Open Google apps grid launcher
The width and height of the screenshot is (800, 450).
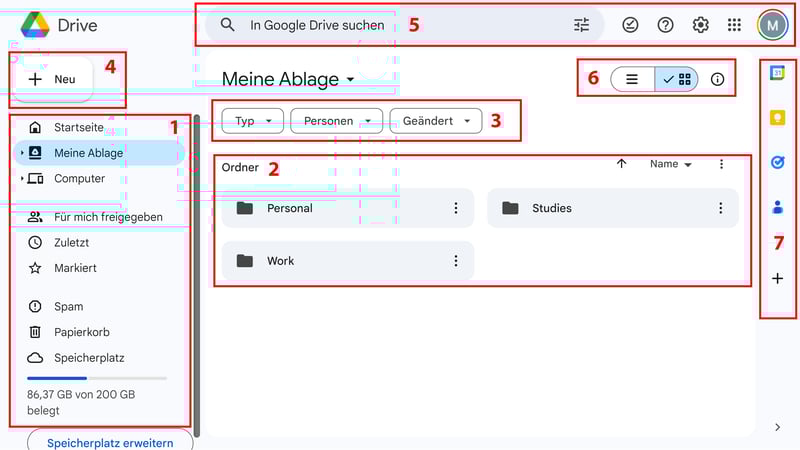pos(734,24)
